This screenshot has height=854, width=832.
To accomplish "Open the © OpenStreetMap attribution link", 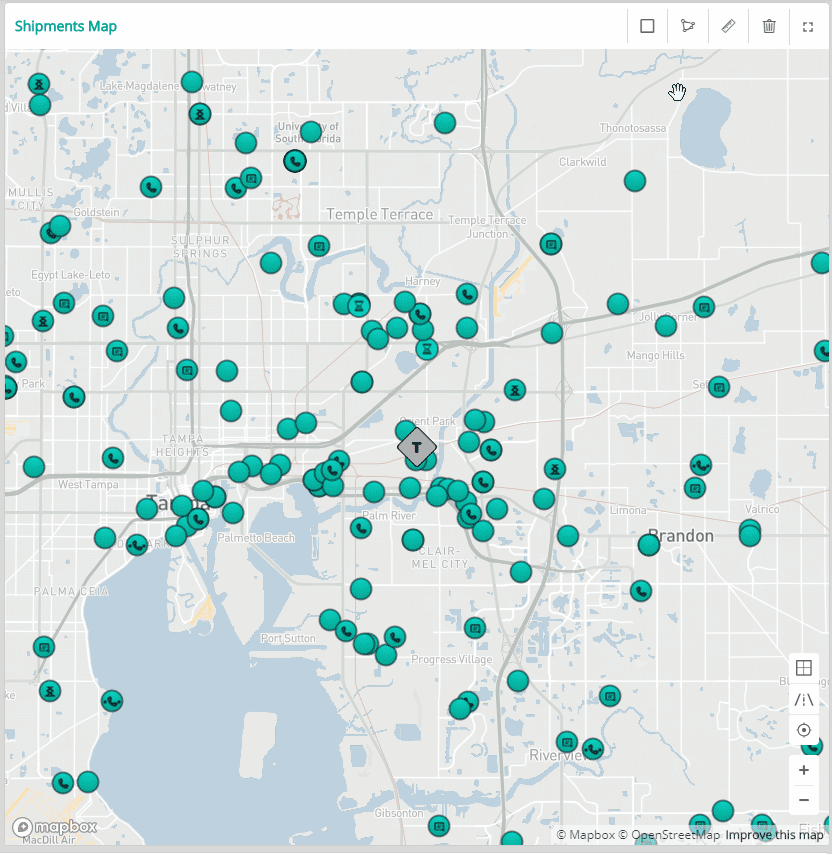I will tap(669, 835).
